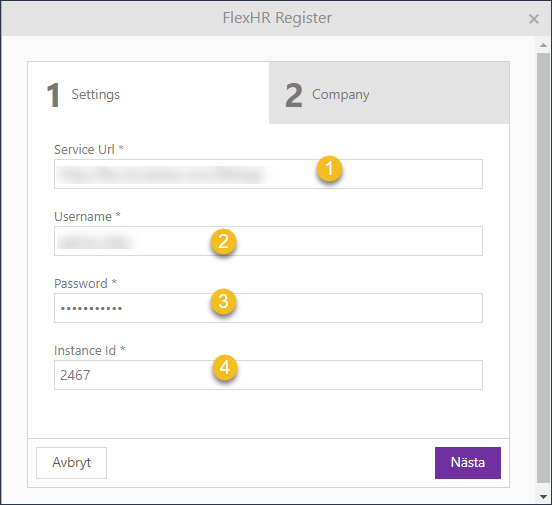Click into the Username text box
Viewport: 552px width, 505px height.
268,241
